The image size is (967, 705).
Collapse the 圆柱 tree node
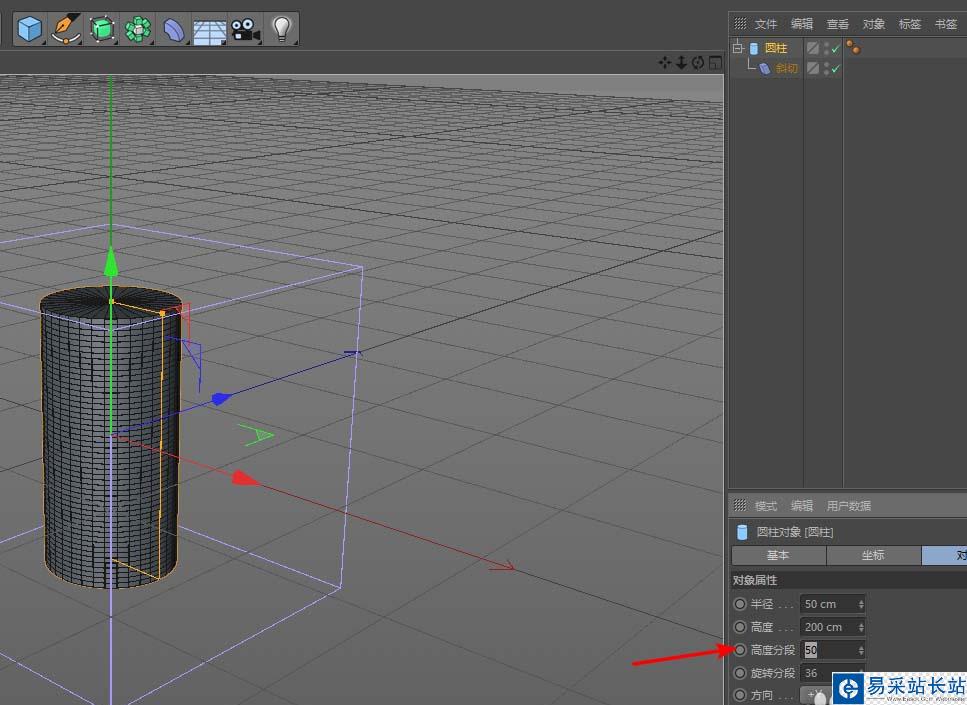point(738,48)
